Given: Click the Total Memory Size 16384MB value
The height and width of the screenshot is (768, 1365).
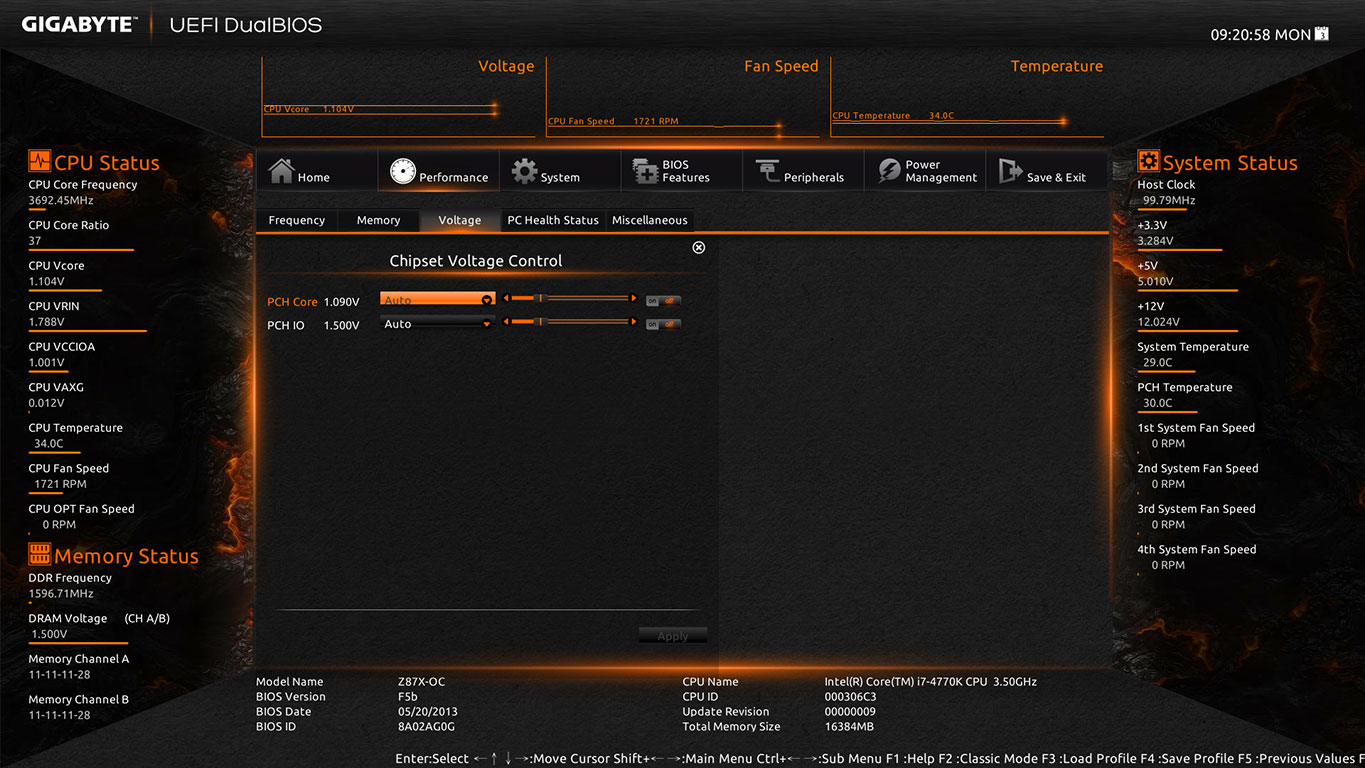Looking at the screenshot, I should coord(849,727).
